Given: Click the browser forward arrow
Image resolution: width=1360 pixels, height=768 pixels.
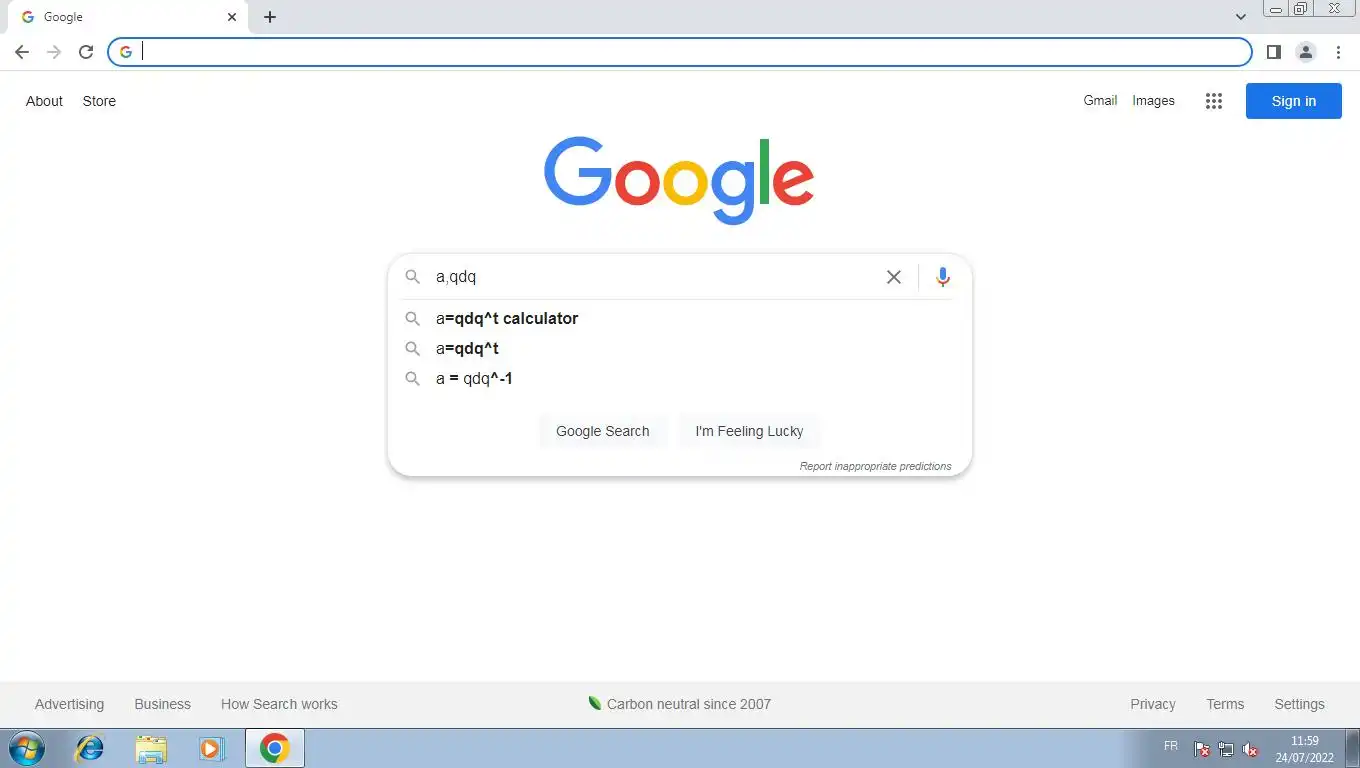Looking at the screenshot, I should point(54,52).
